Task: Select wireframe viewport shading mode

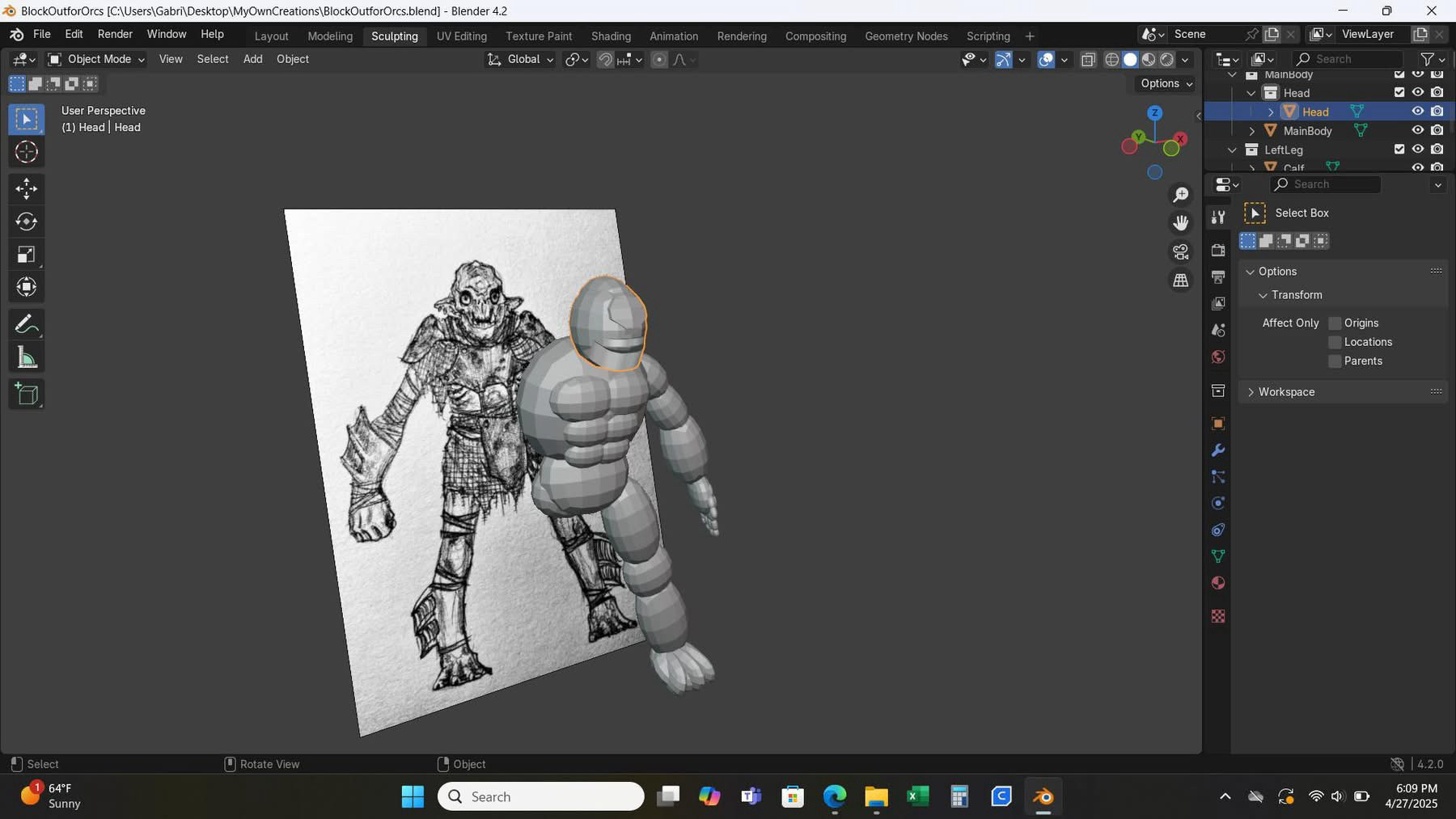Action: click(x=1112, y=60)
